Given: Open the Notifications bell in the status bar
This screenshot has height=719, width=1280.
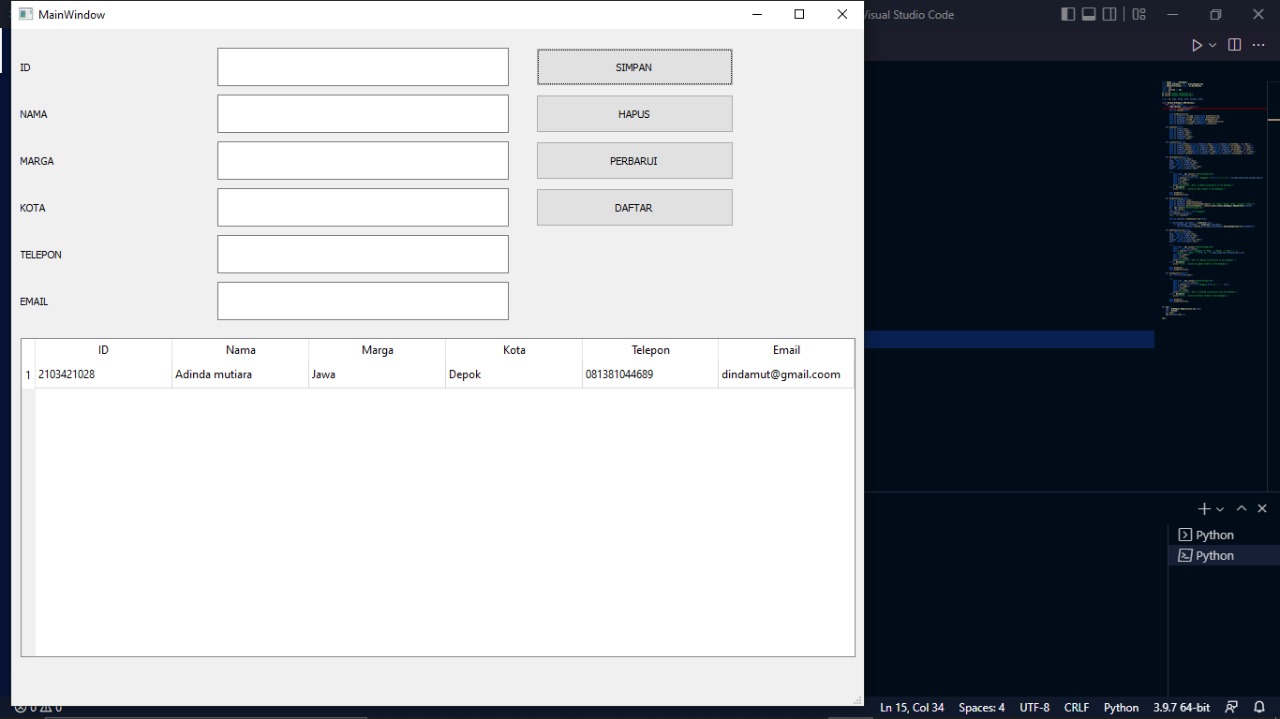Looking at the screenshot, I should tap(1258, 707).
